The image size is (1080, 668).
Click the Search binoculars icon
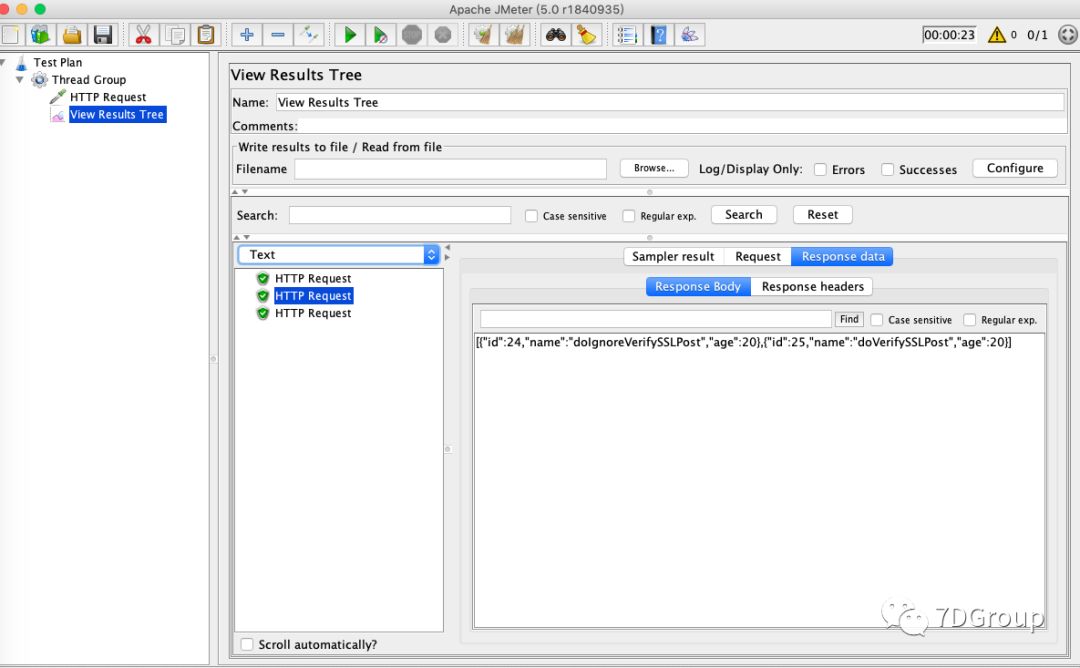[x=555, y=34]
